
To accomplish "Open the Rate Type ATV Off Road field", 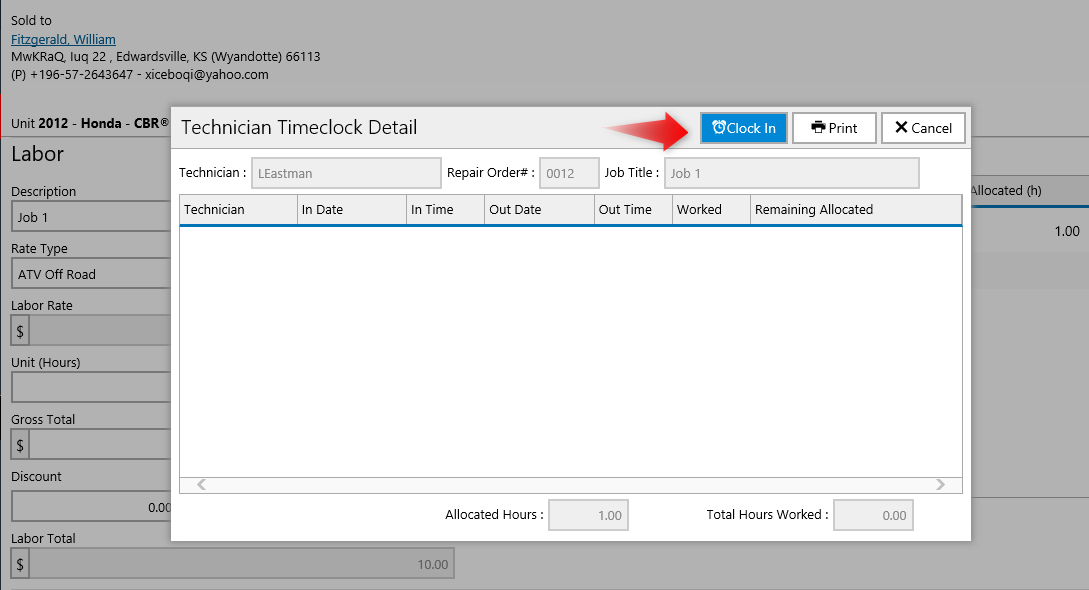I will [91, 274].
